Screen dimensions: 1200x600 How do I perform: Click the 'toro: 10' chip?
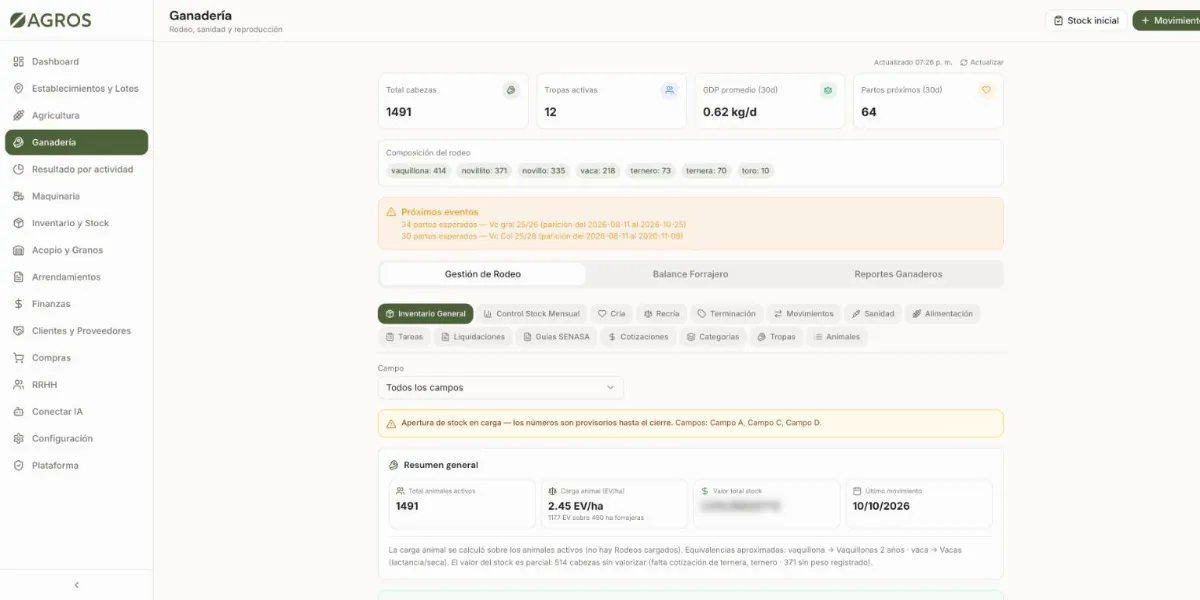[755, 171]
